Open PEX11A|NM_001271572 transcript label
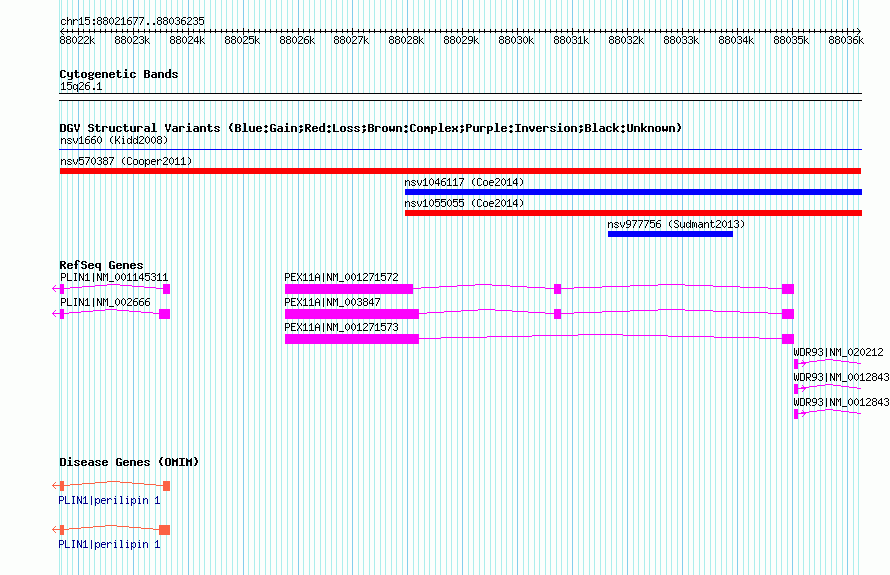Screen dimensions: 890x575 pyautogui.click(x=341, y=278)
